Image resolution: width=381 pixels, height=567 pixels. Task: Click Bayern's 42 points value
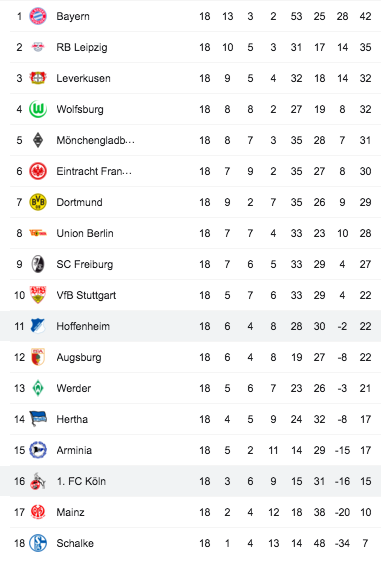coord(365,16)
